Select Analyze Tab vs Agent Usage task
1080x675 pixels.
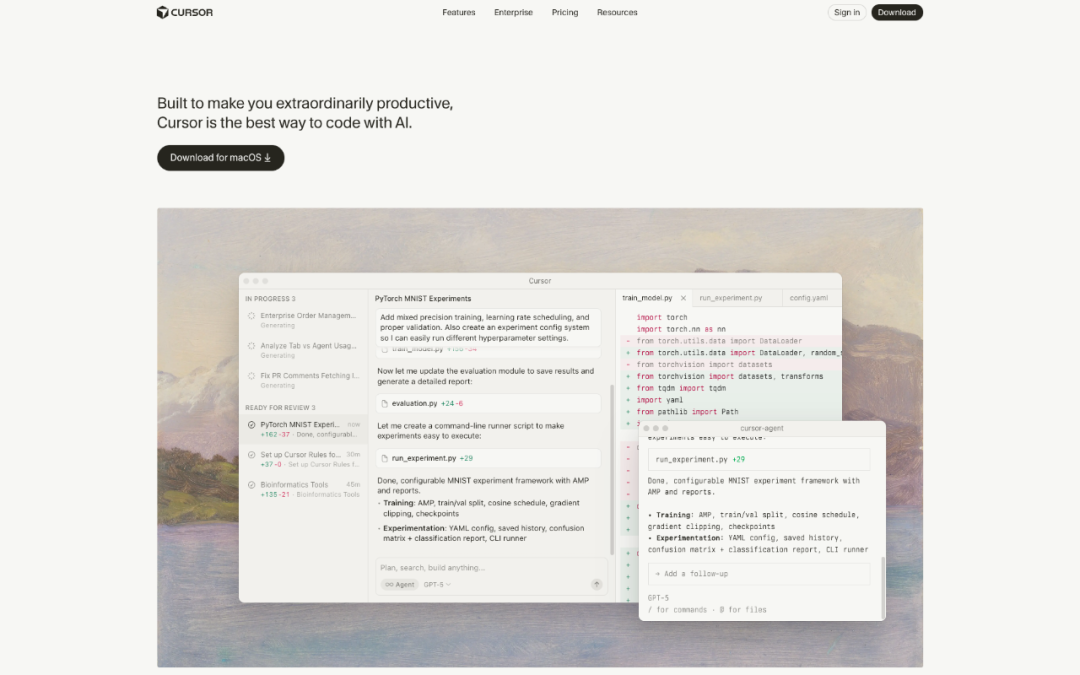coord(303,350)
